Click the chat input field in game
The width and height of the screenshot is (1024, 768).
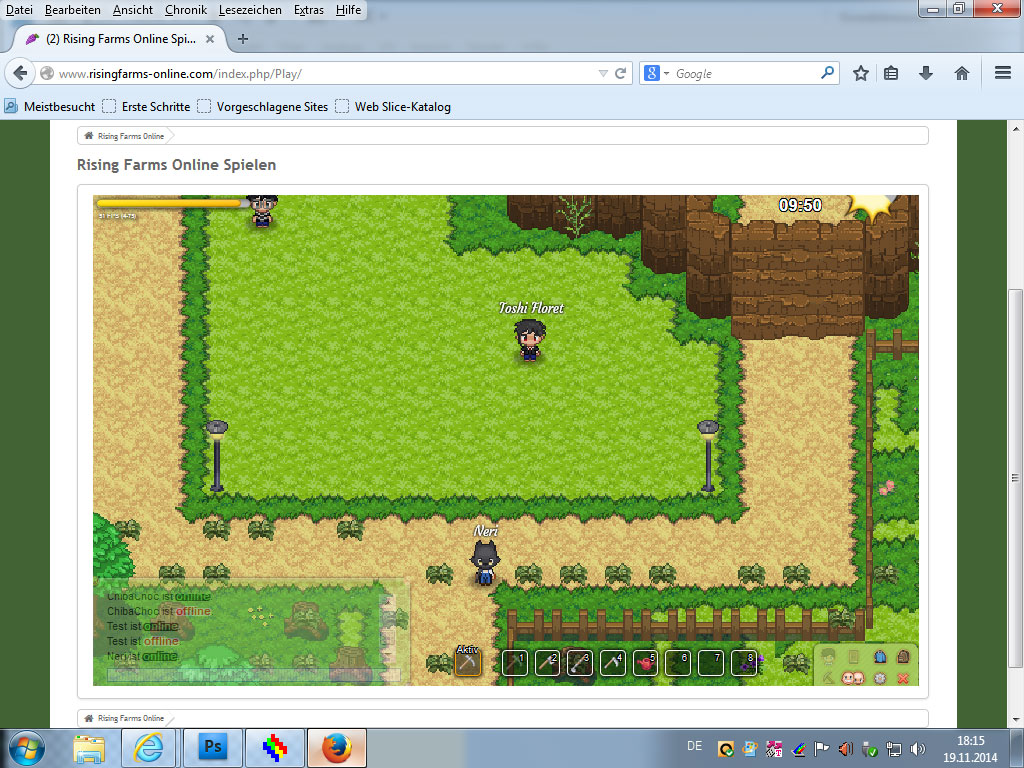click(250, 675)
